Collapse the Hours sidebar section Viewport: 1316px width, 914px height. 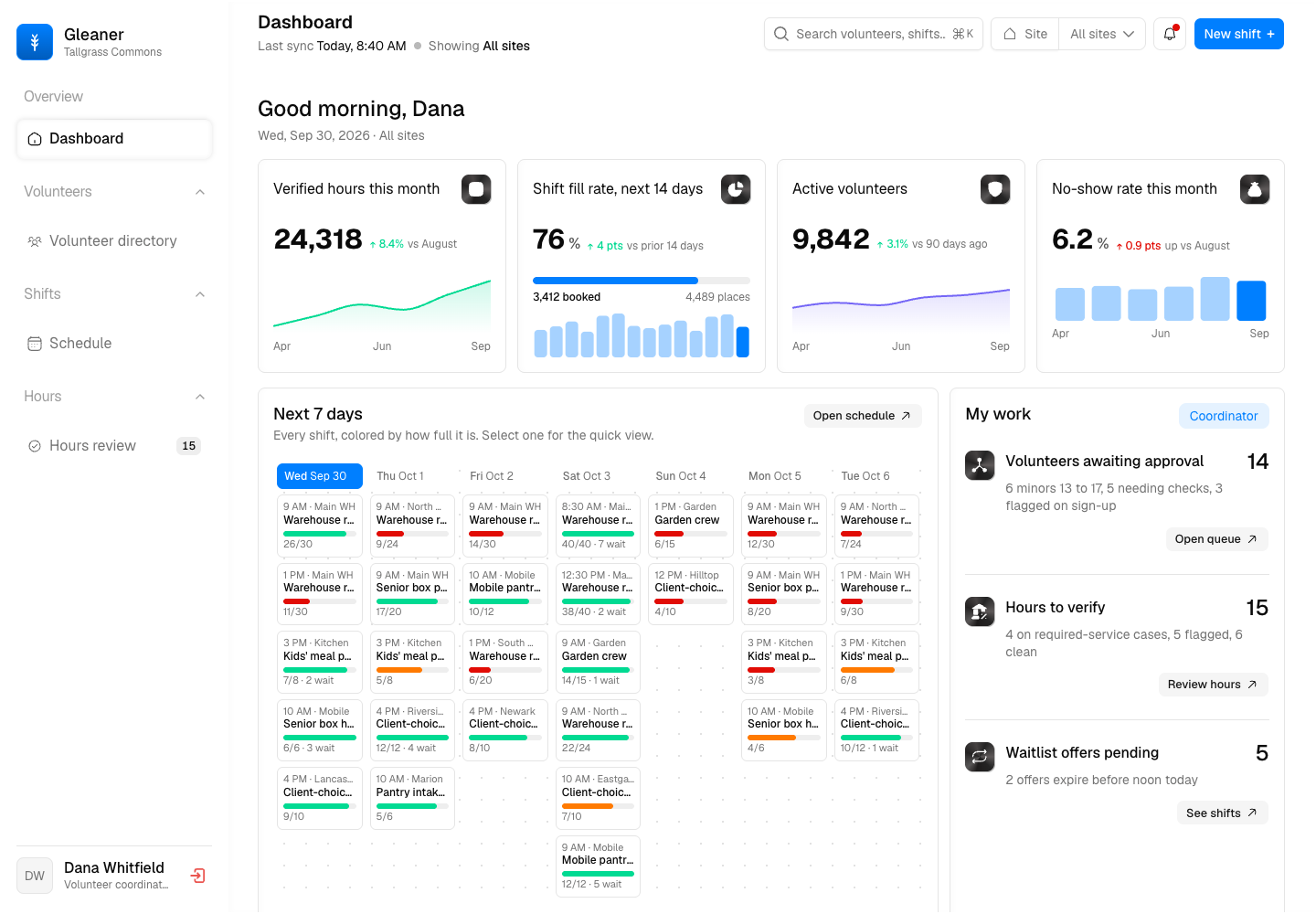200,397
